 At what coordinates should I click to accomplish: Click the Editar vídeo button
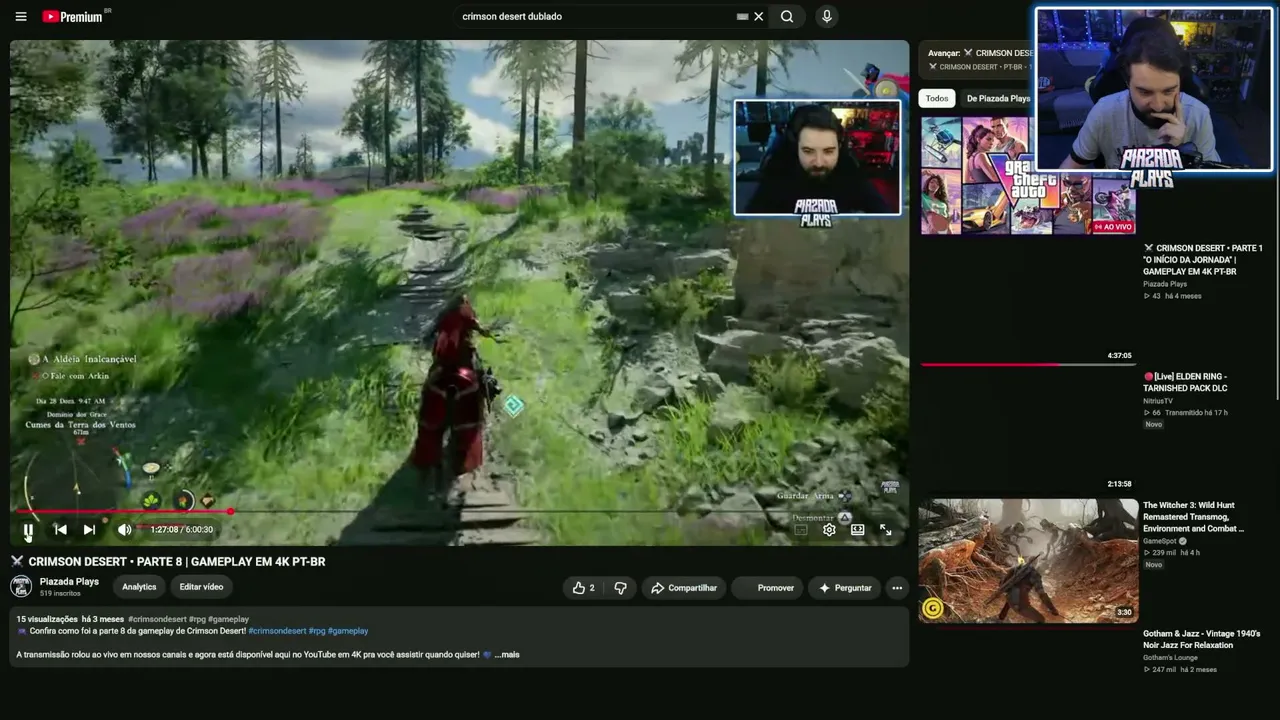201,587
